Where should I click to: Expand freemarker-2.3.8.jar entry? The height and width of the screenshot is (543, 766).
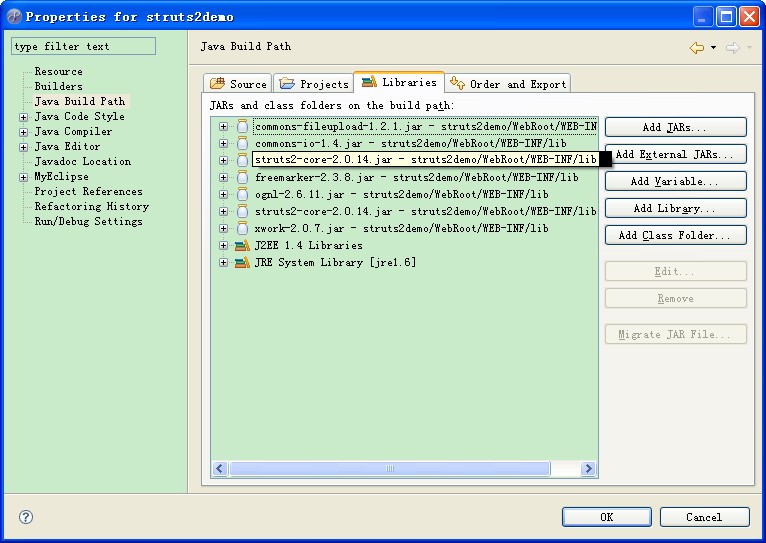coord(223,177)
